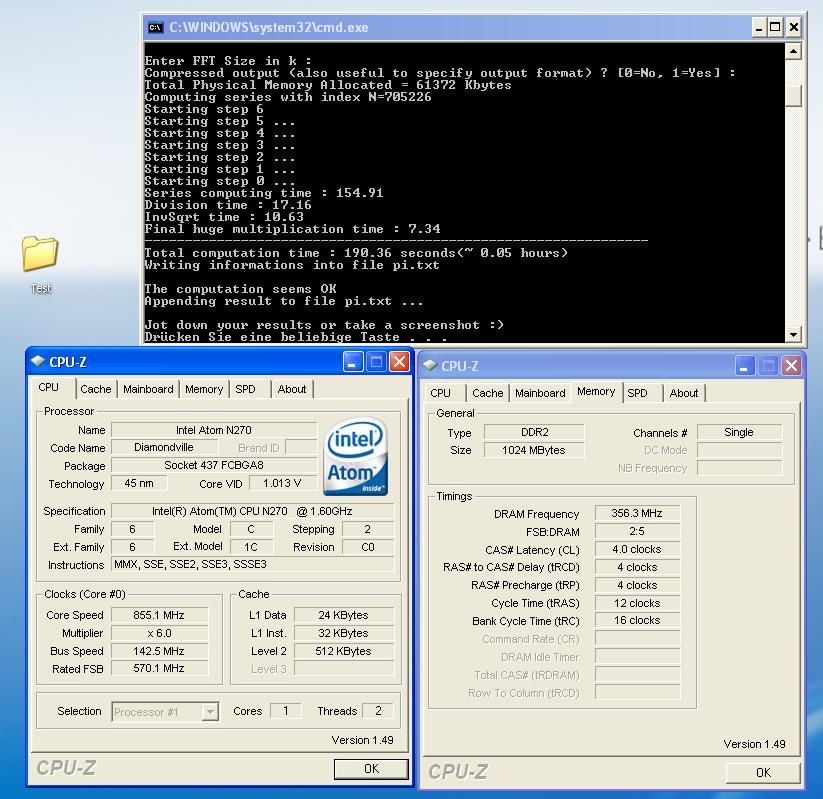Screen dimensions: 823x799
Task: Open Mainboard tab in left CPU-Z
Action: (x=148, y=389)
